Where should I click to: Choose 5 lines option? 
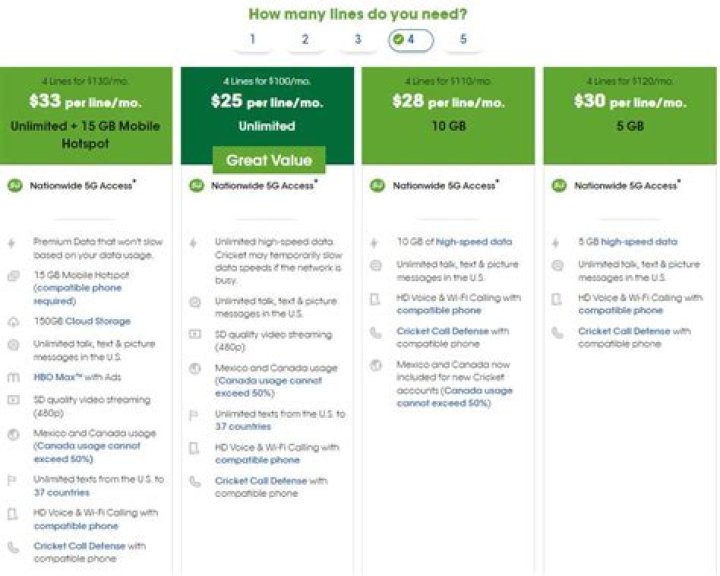[463, 40]
